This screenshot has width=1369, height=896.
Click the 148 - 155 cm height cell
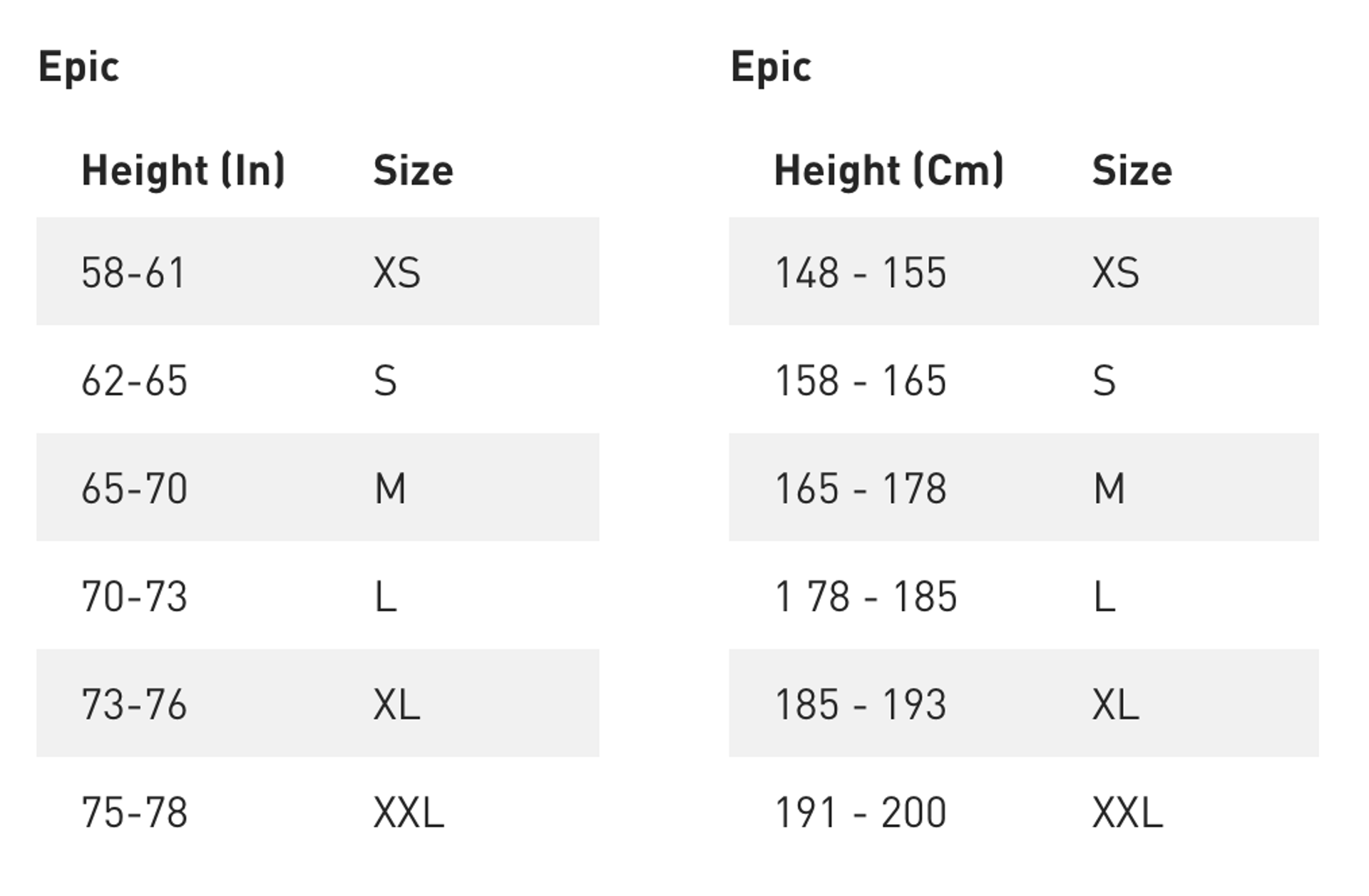(x=861, y=272)
